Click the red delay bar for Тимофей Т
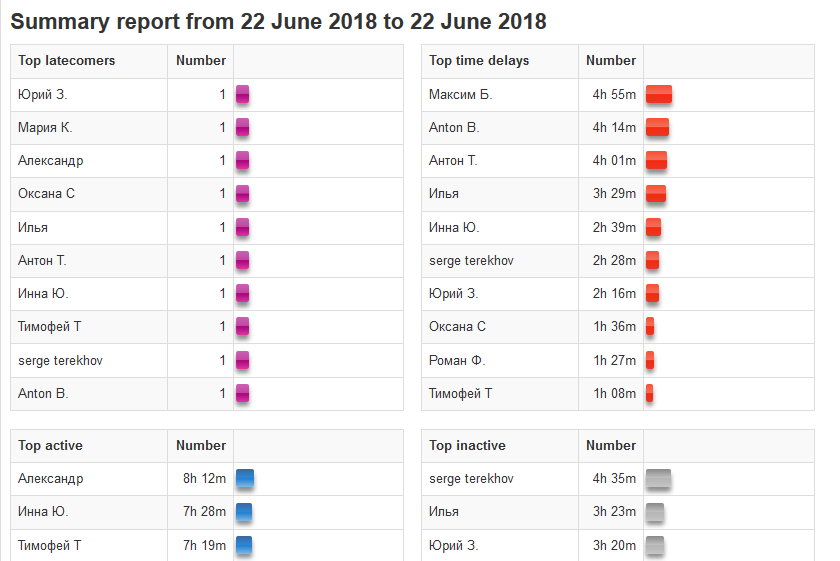This screenshot has width=840, height=561. pyautogui.click(x=650, y=393)
